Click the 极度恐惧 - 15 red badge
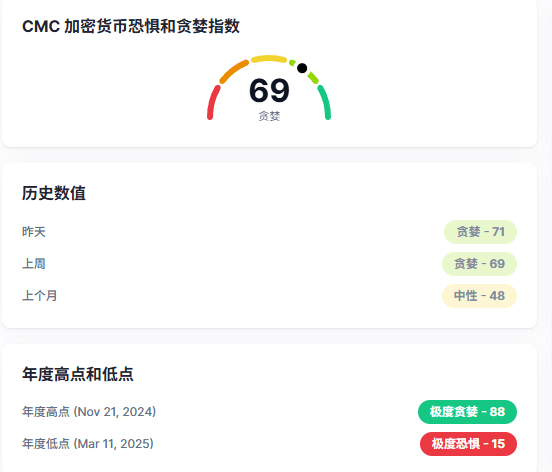 pos(468,444)
